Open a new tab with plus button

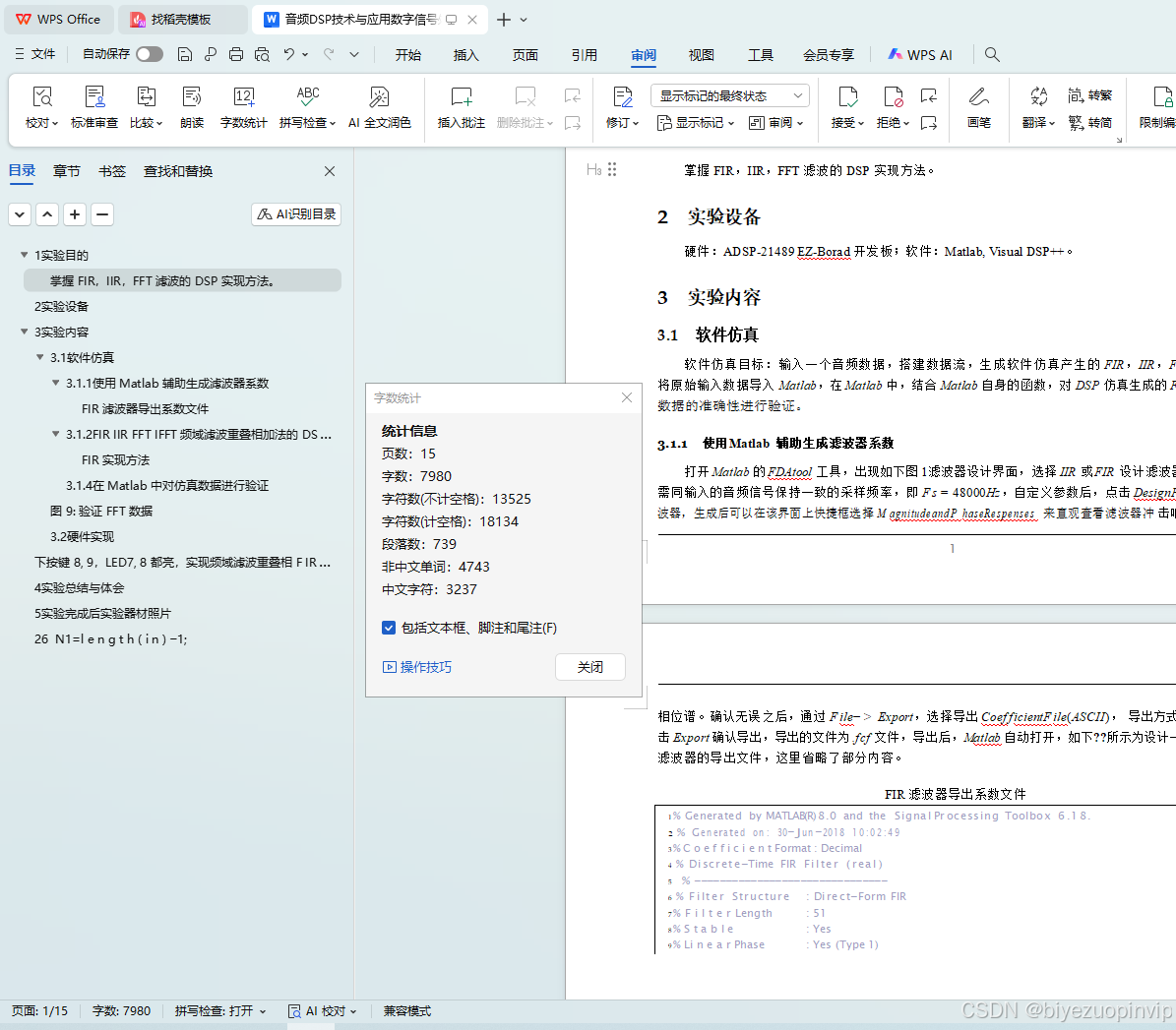[x=504, y=20]
